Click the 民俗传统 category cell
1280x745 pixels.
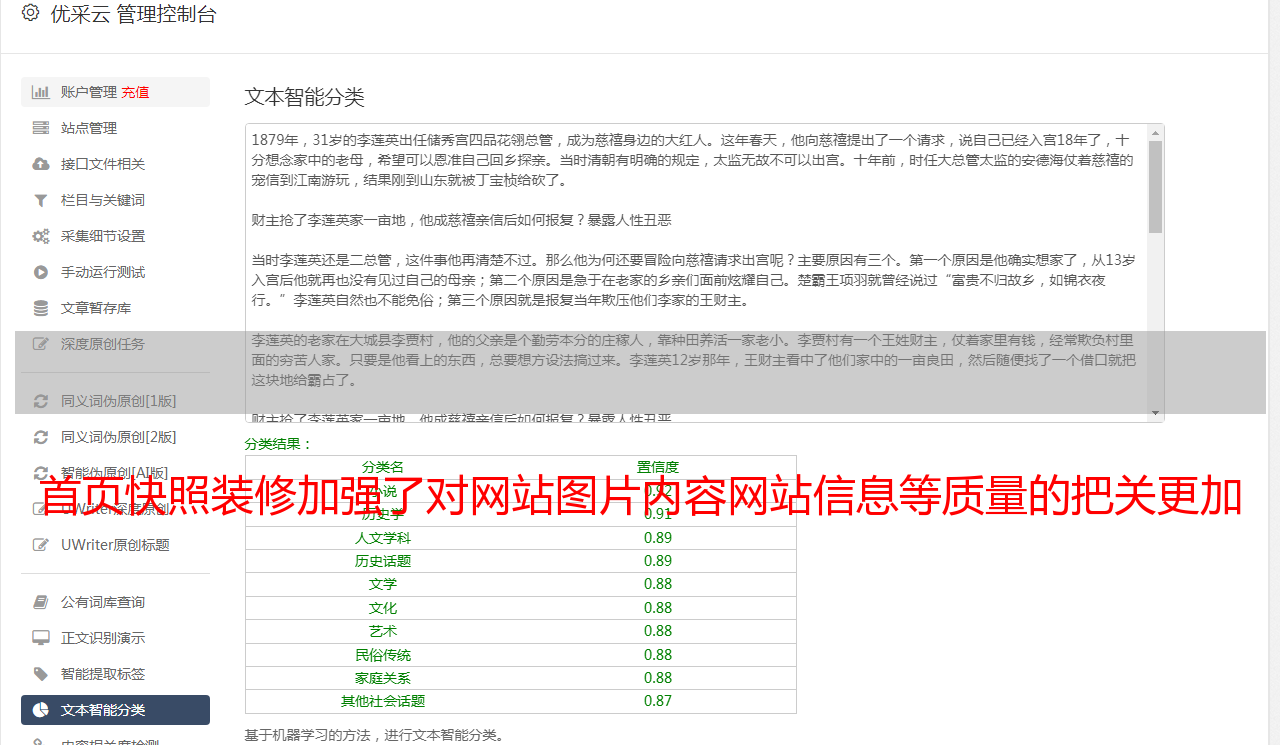(383, 655)
